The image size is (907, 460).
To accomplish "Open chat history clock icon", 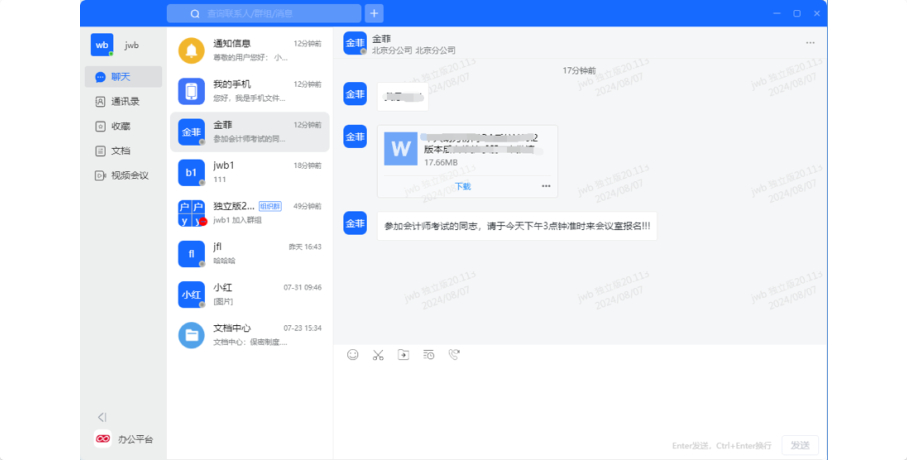I will [428, 354].
